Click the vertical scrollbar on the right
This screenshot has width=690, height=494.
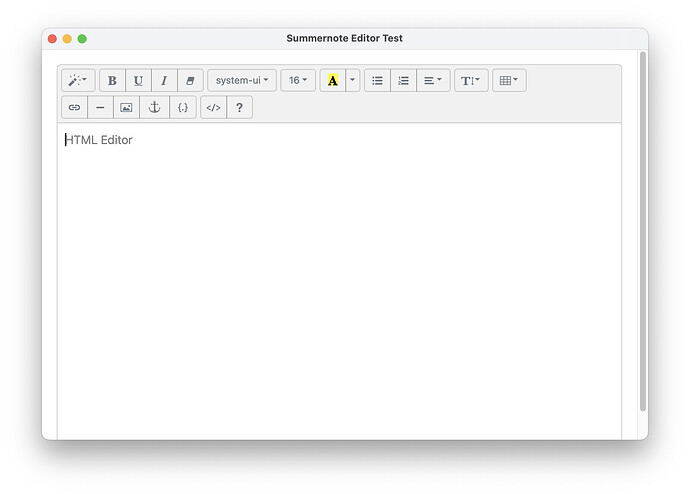[643, 231]
